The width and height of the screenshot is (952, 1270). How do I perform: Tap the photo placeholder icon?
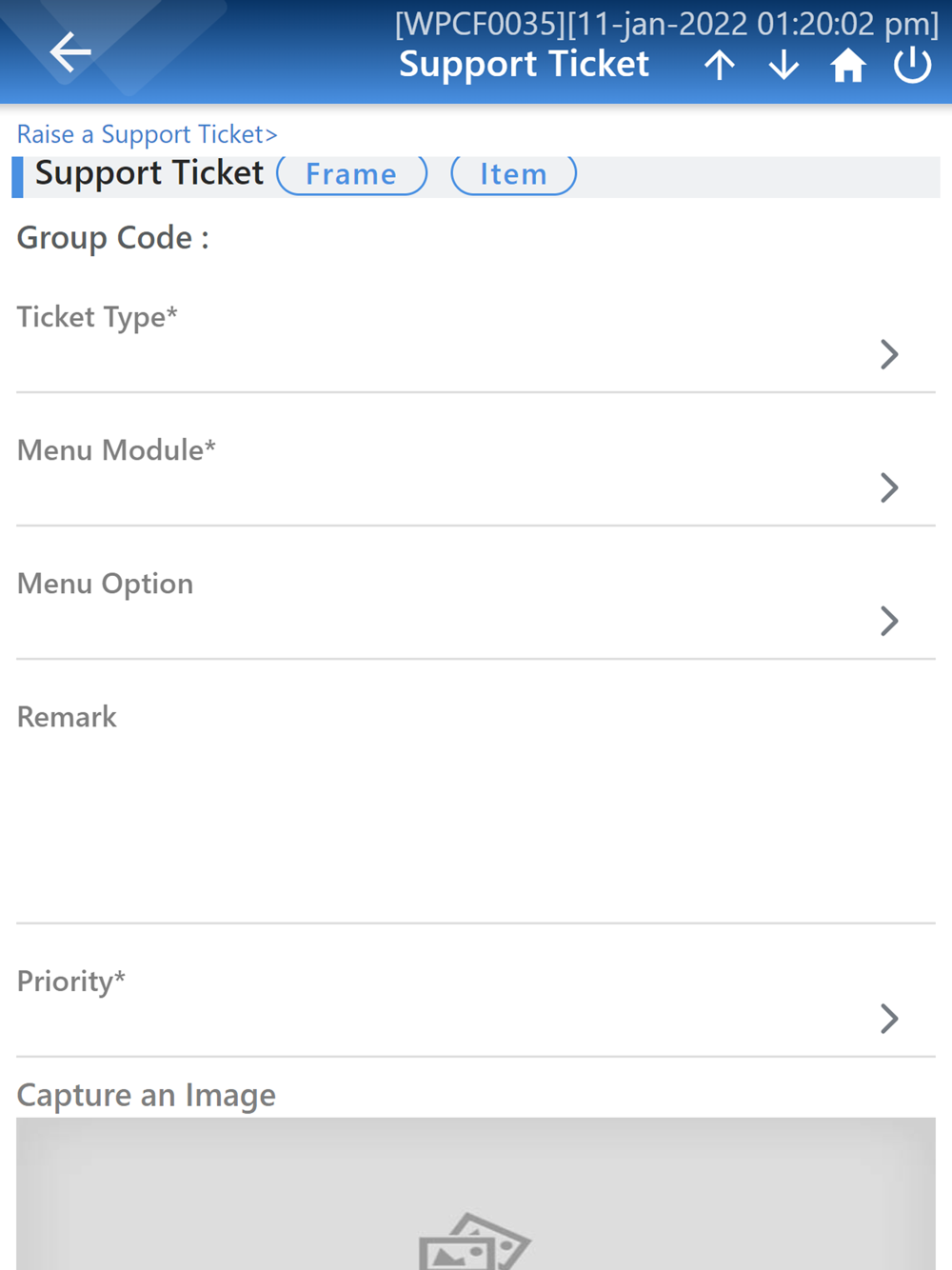click(x=474, y=1241)
